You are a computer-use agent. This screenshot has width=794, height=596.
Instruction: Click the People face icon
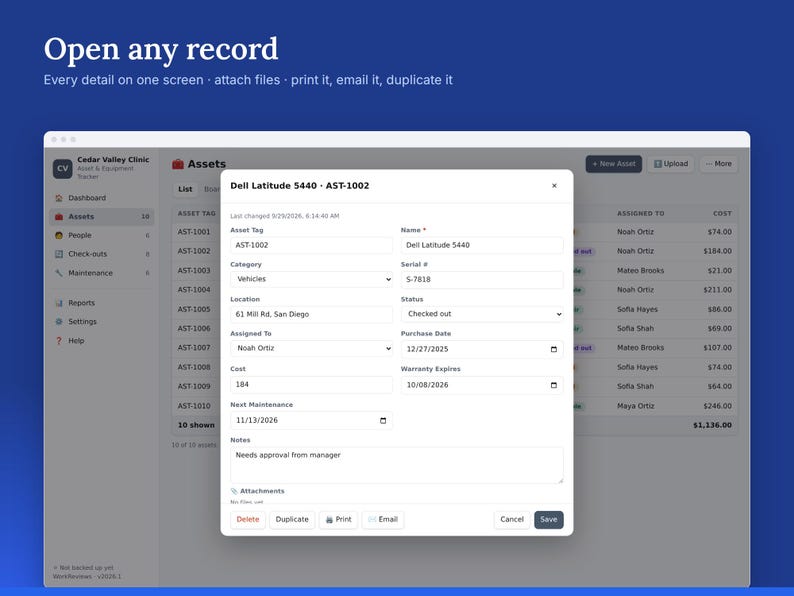59,235
